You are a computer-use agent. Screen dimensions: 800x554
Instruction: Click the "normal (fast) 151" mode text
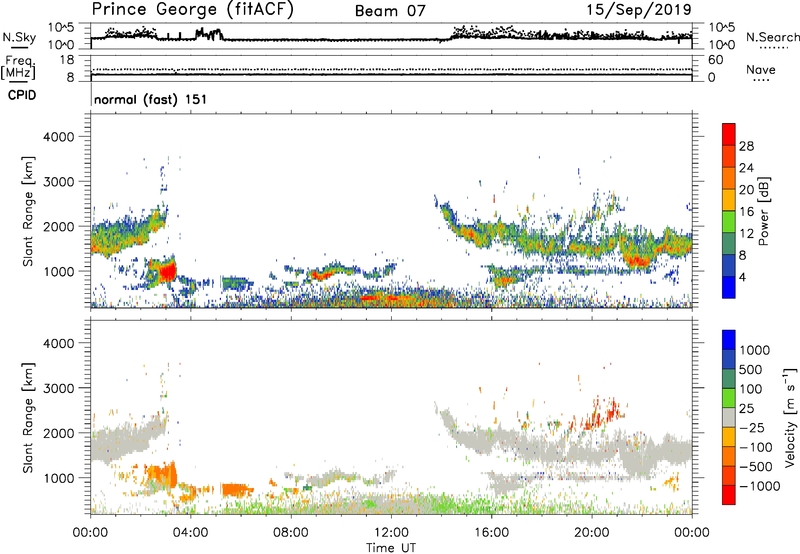click(x=151, y=99)
